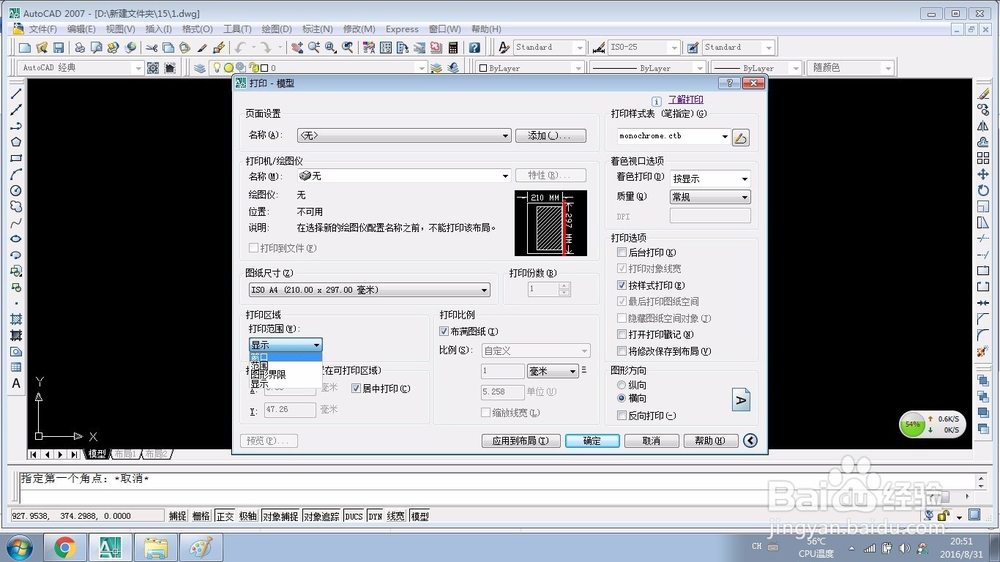
Task: Select the Erase tool in Modify toolbar
Action: (x=983, y=94)
